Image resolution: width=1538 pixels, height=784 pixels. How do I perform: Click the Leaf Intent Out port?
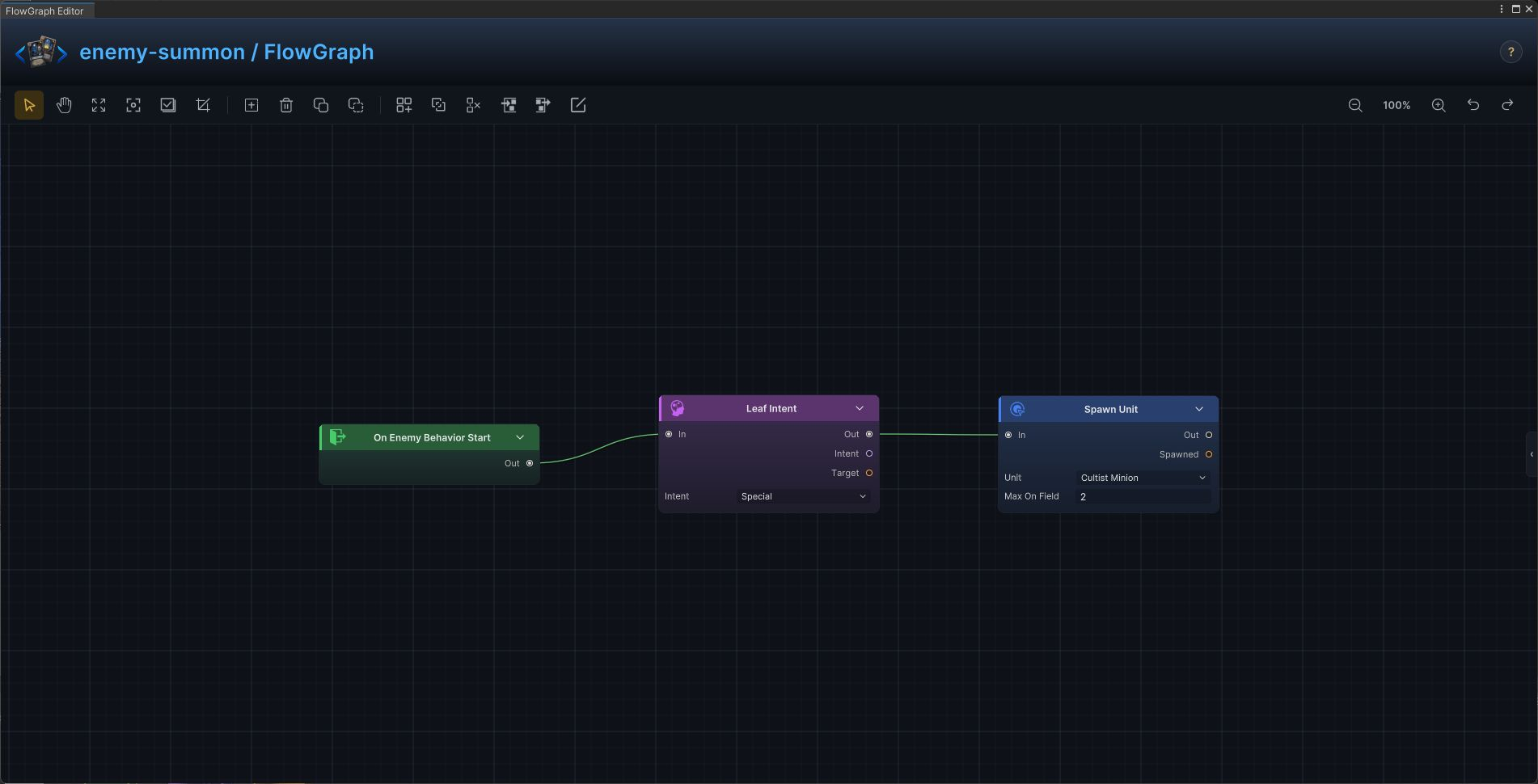pos(869,434)
